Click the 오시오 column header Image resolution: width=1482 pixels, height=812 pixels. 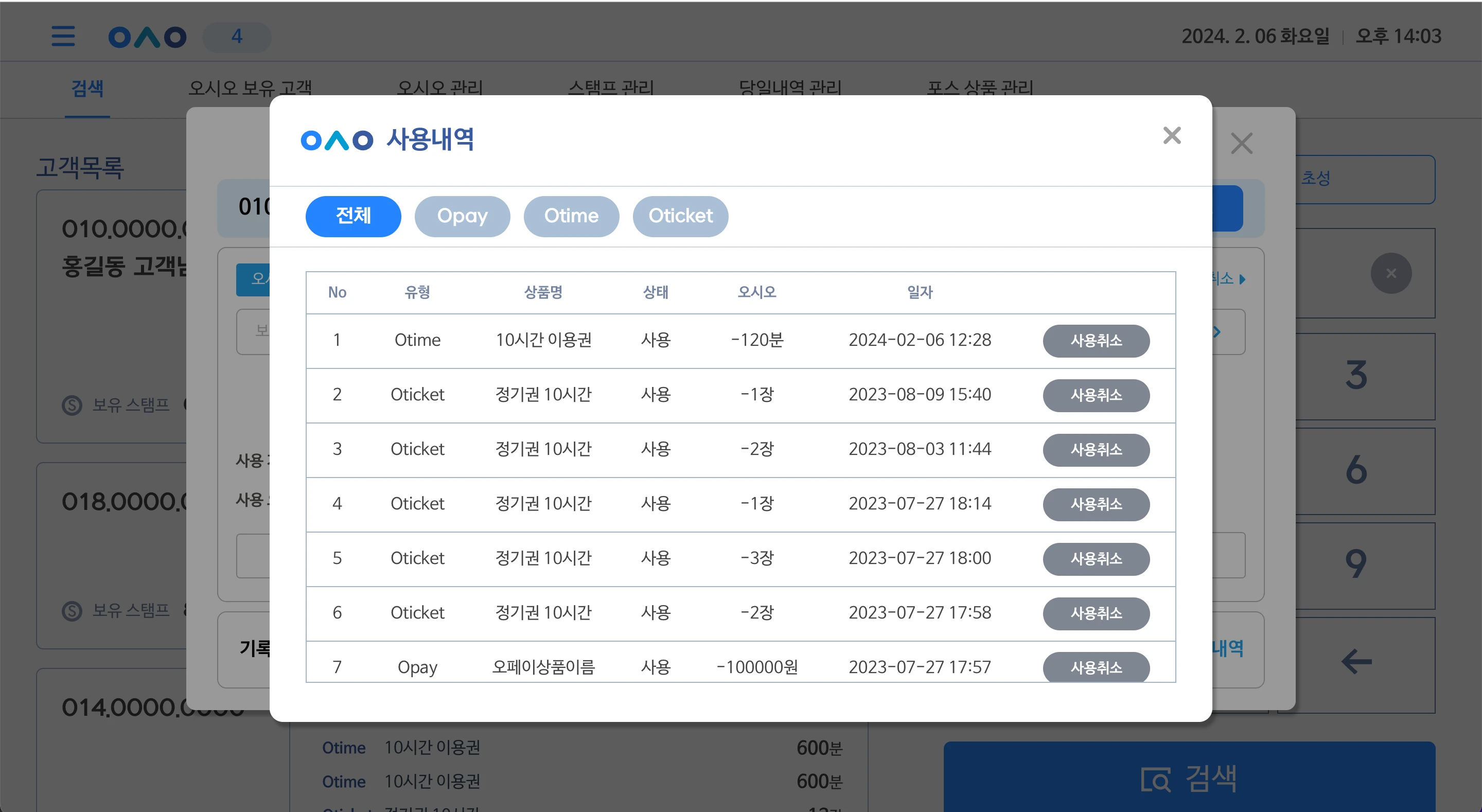pos(757,292)
